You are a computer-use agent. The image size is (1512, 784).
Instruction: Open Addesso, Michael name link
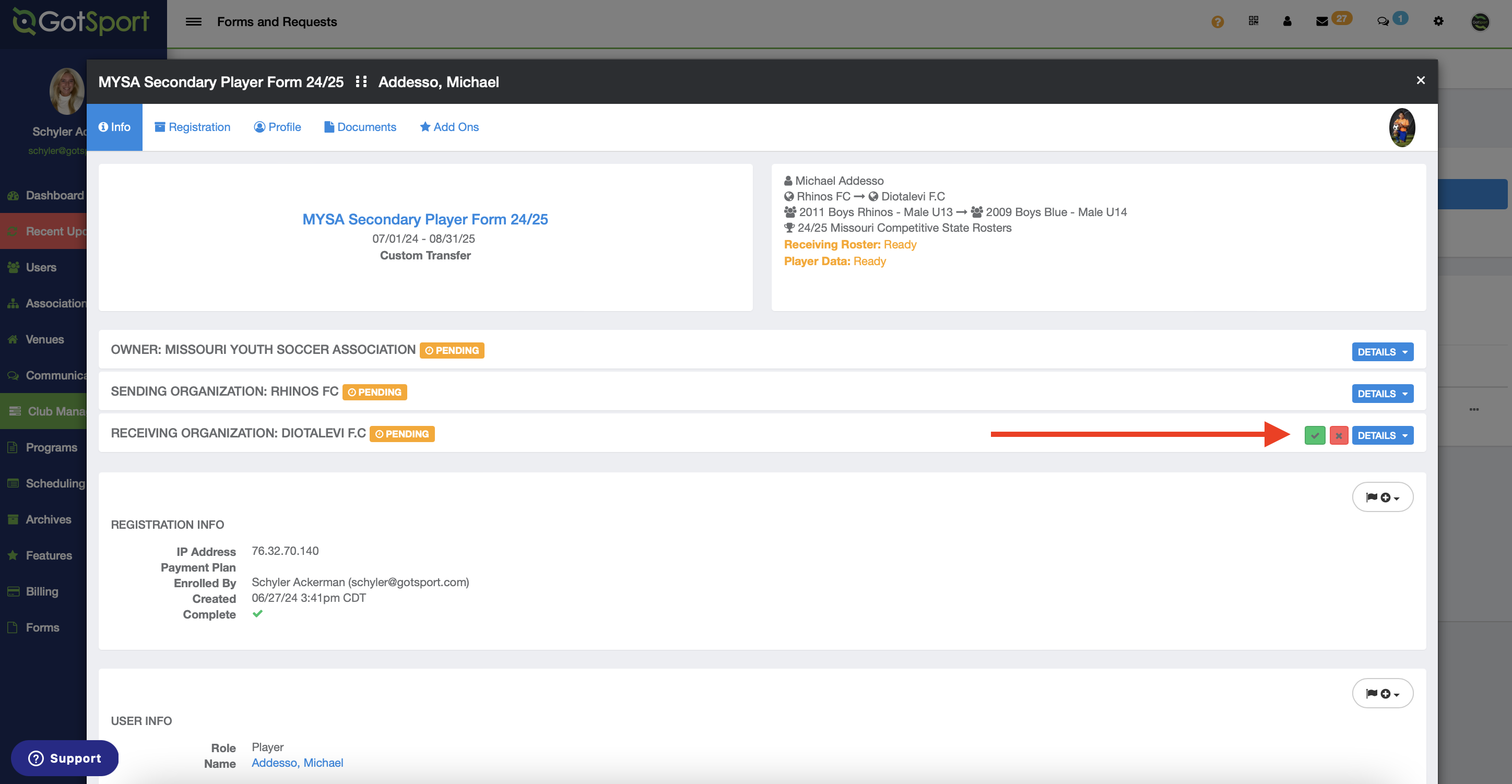point(298,763)
